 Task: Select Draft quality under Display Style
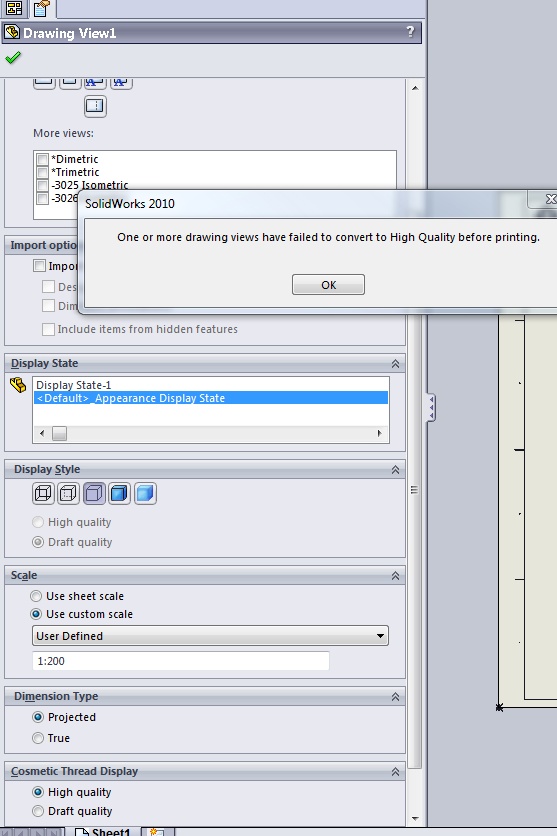coord(38,542)
